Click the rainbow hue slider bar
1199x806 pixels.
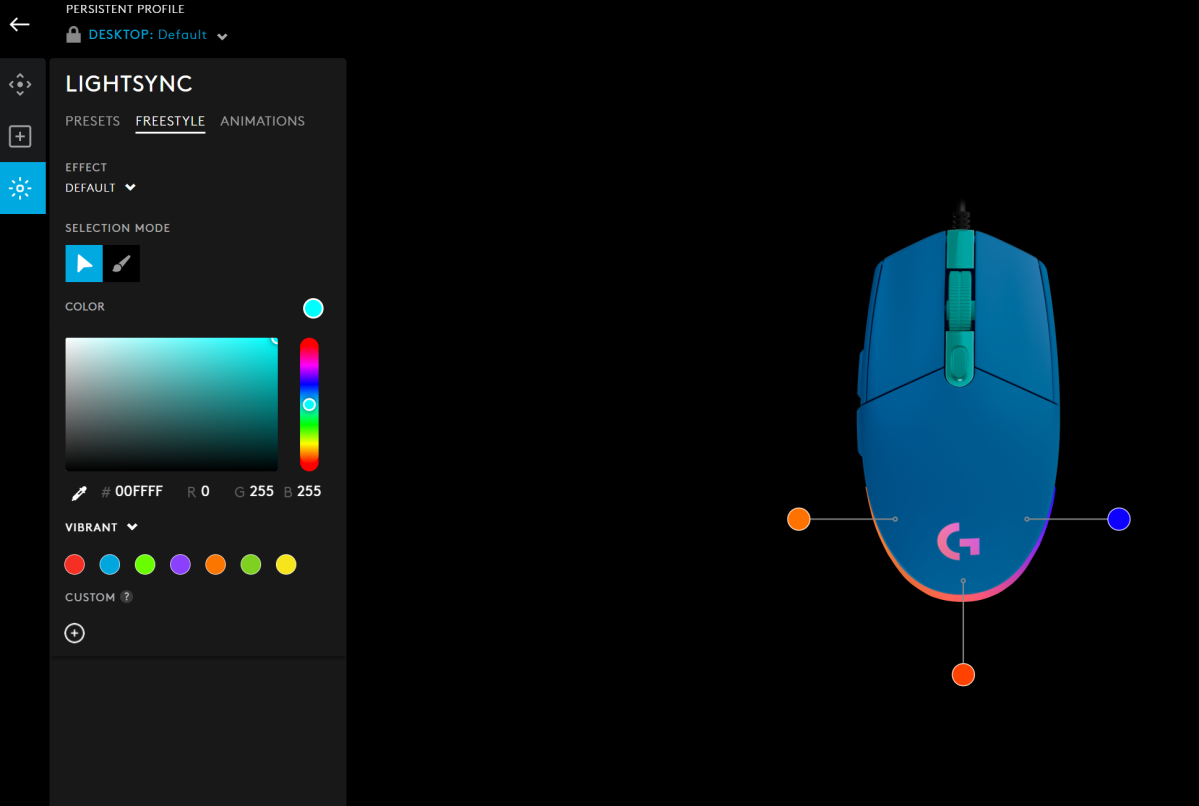pyautogui.click(x=309, y=405)
